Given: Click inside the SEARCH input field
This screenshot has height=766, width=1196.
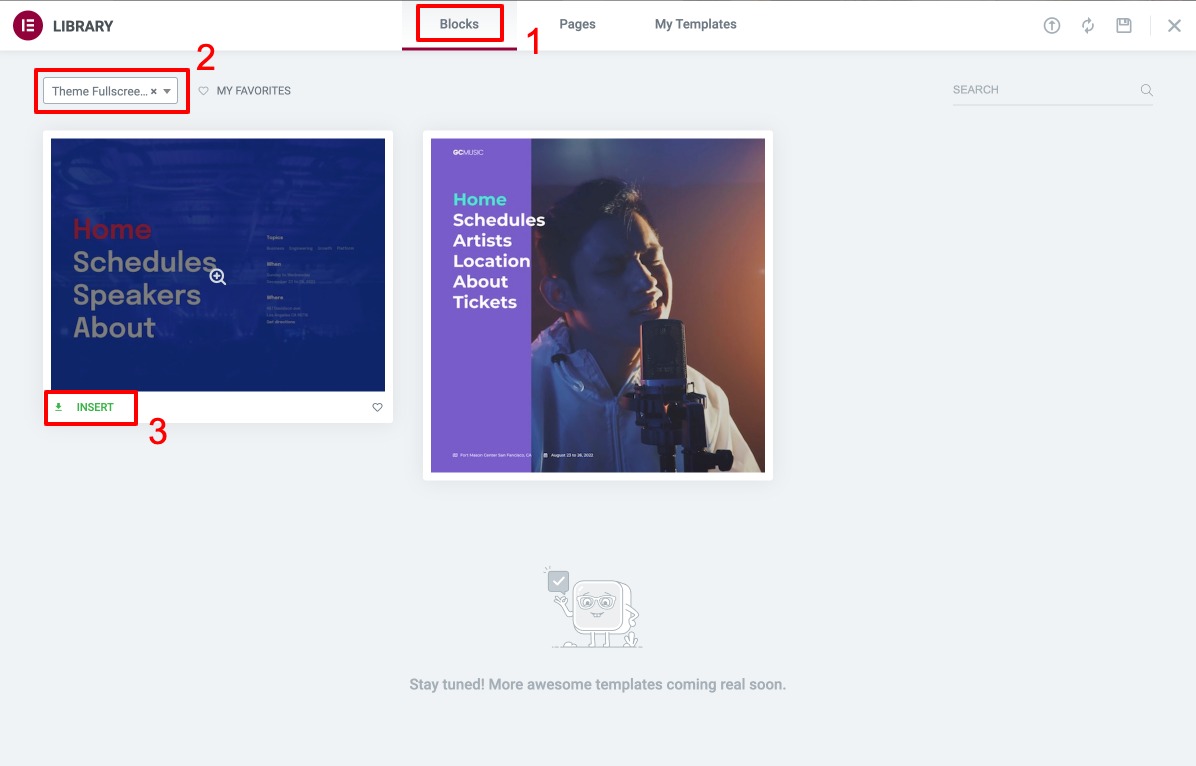Looking at the screenshot, I should (x=1040, y=89).
